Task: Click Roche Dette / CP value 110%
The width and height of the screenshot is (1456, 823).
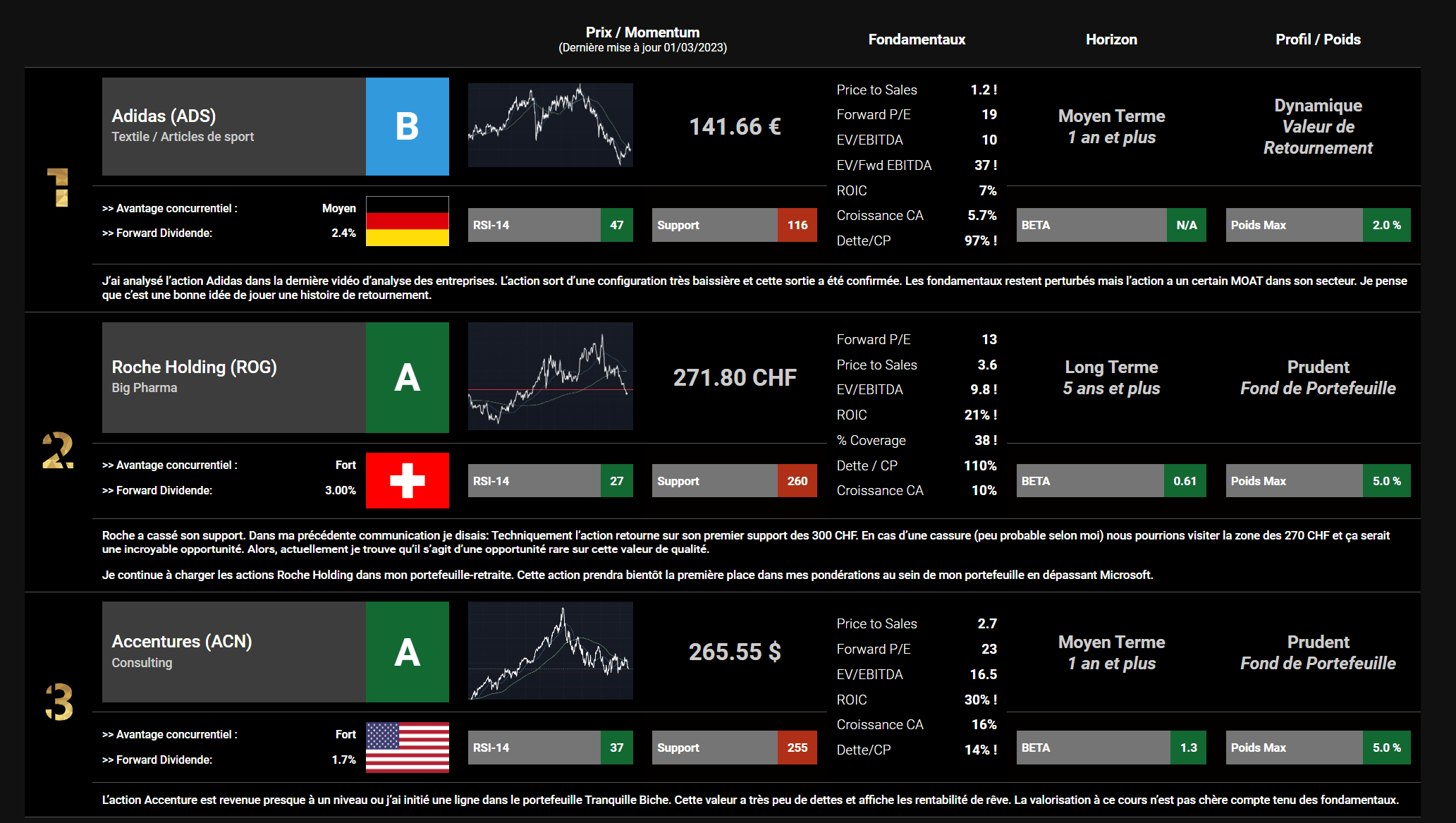Action: click(x=980, y=465)
